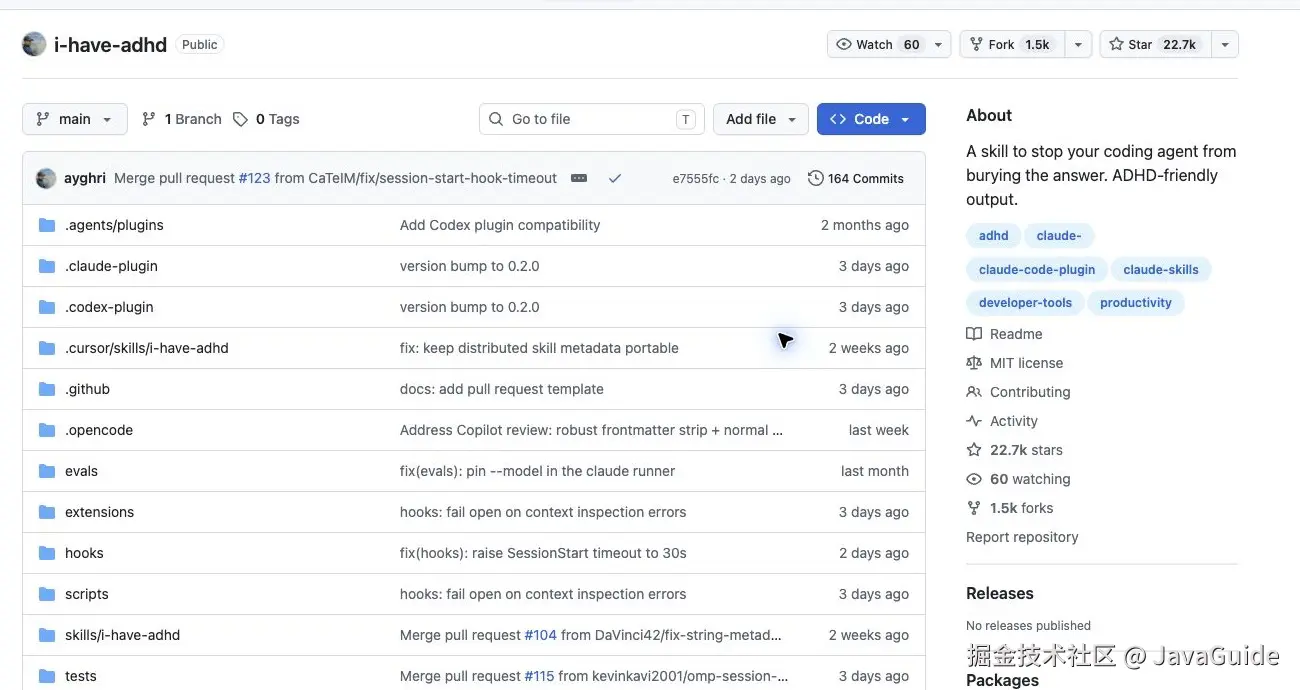Screen dimensions: 1300x690
Task: Star the repository with the Star button
Action: [x=1155, y=44]
